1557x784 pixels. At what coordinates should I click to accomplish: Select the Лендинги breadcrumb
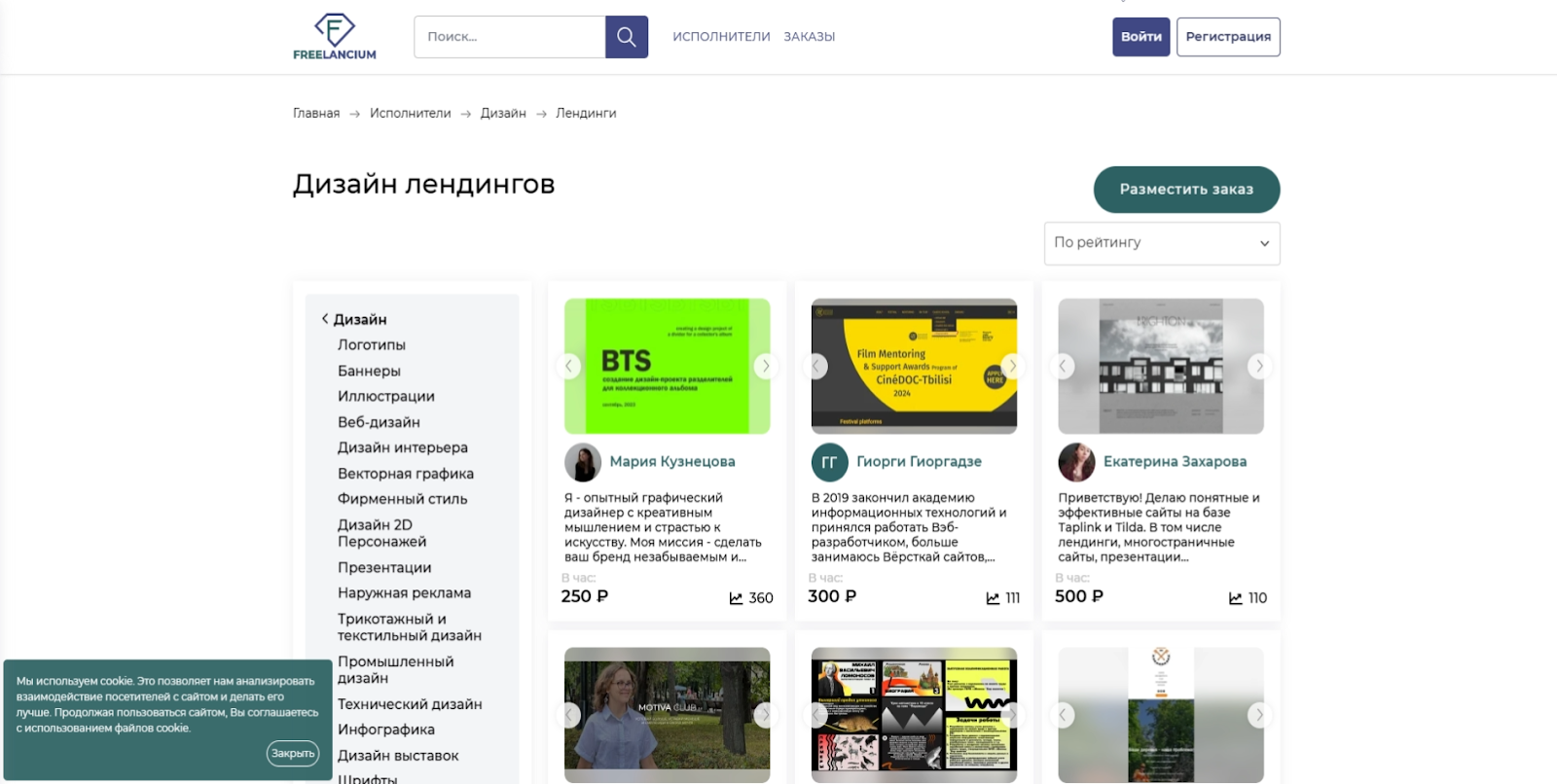click(x=586, y=114)
